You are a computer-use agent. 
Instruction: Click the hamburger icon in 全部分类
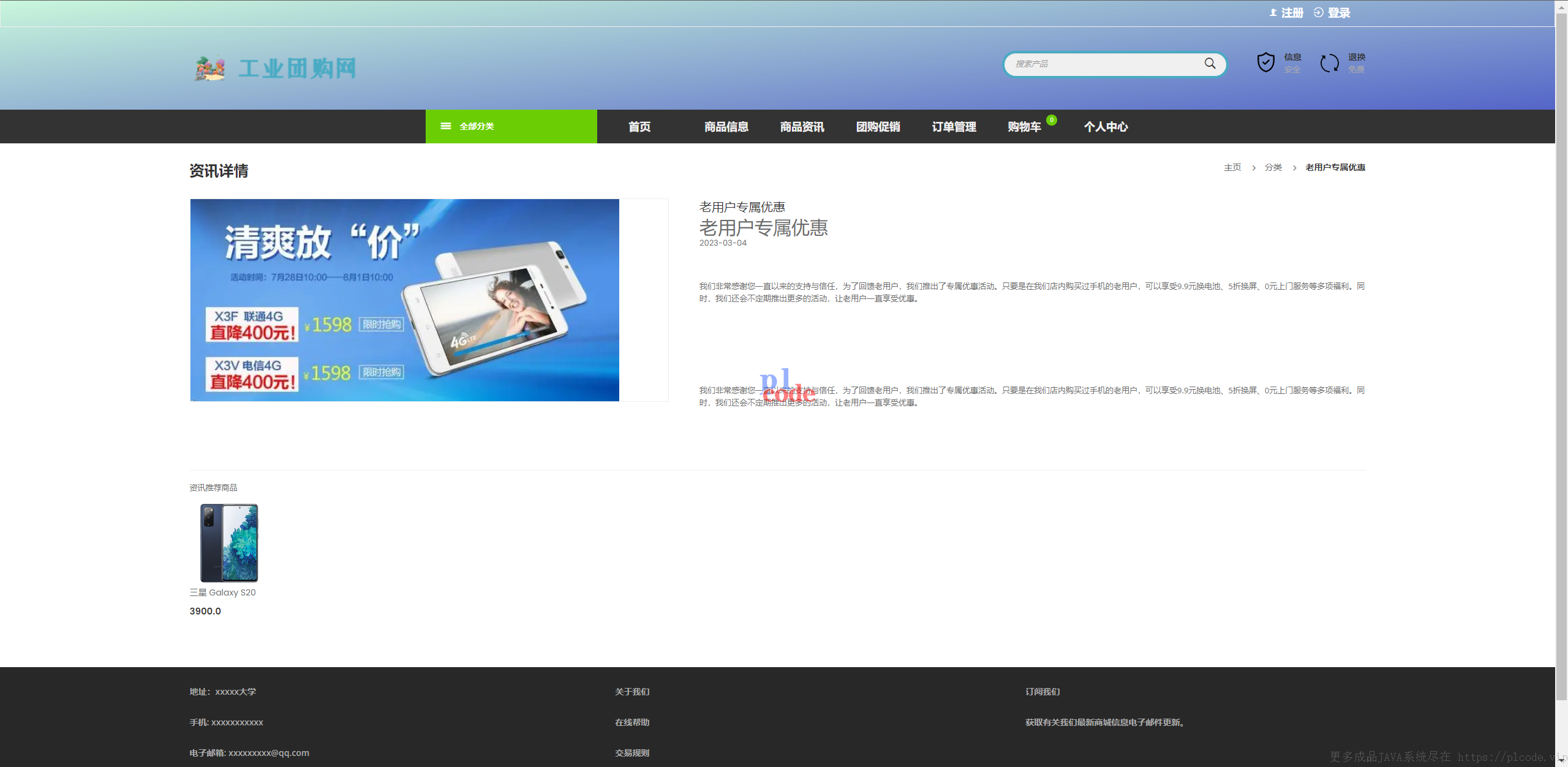[446, 126]
